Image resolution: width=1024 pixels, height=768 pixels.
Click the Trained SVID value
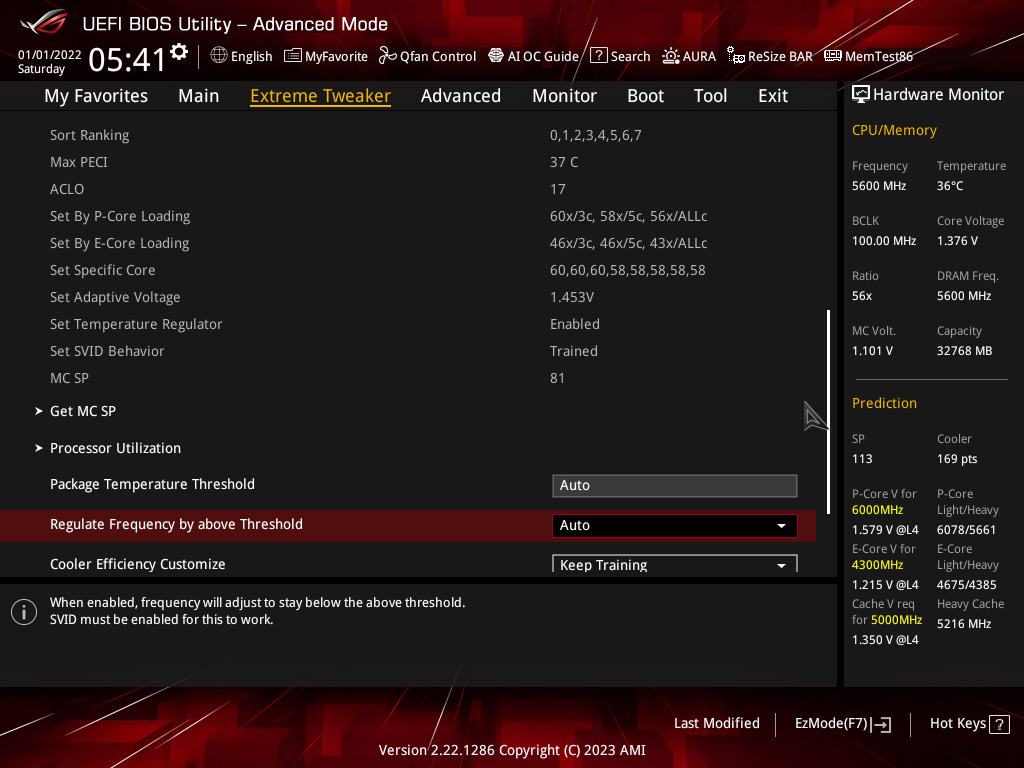point(573,351)
